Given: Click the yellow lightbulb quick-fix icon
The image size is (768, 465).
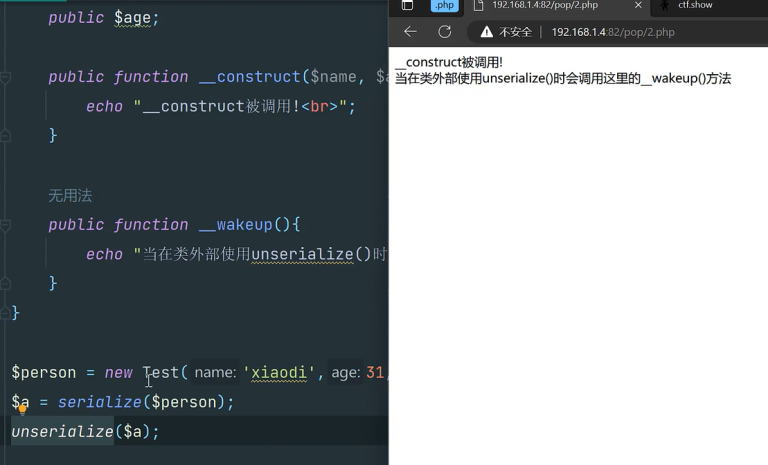Looking at the screenshot, I should point(22,408).
